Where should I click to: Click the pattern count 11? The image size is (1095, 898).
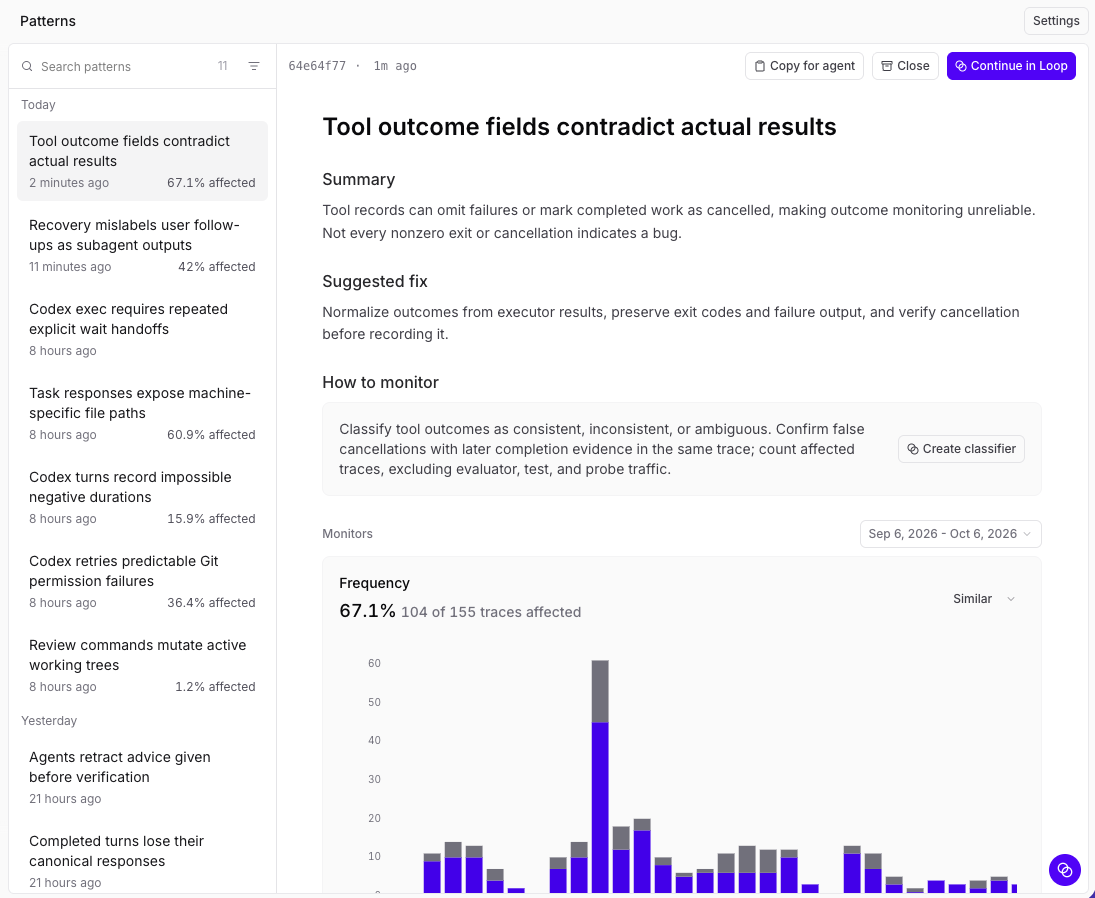pos(223,66)
